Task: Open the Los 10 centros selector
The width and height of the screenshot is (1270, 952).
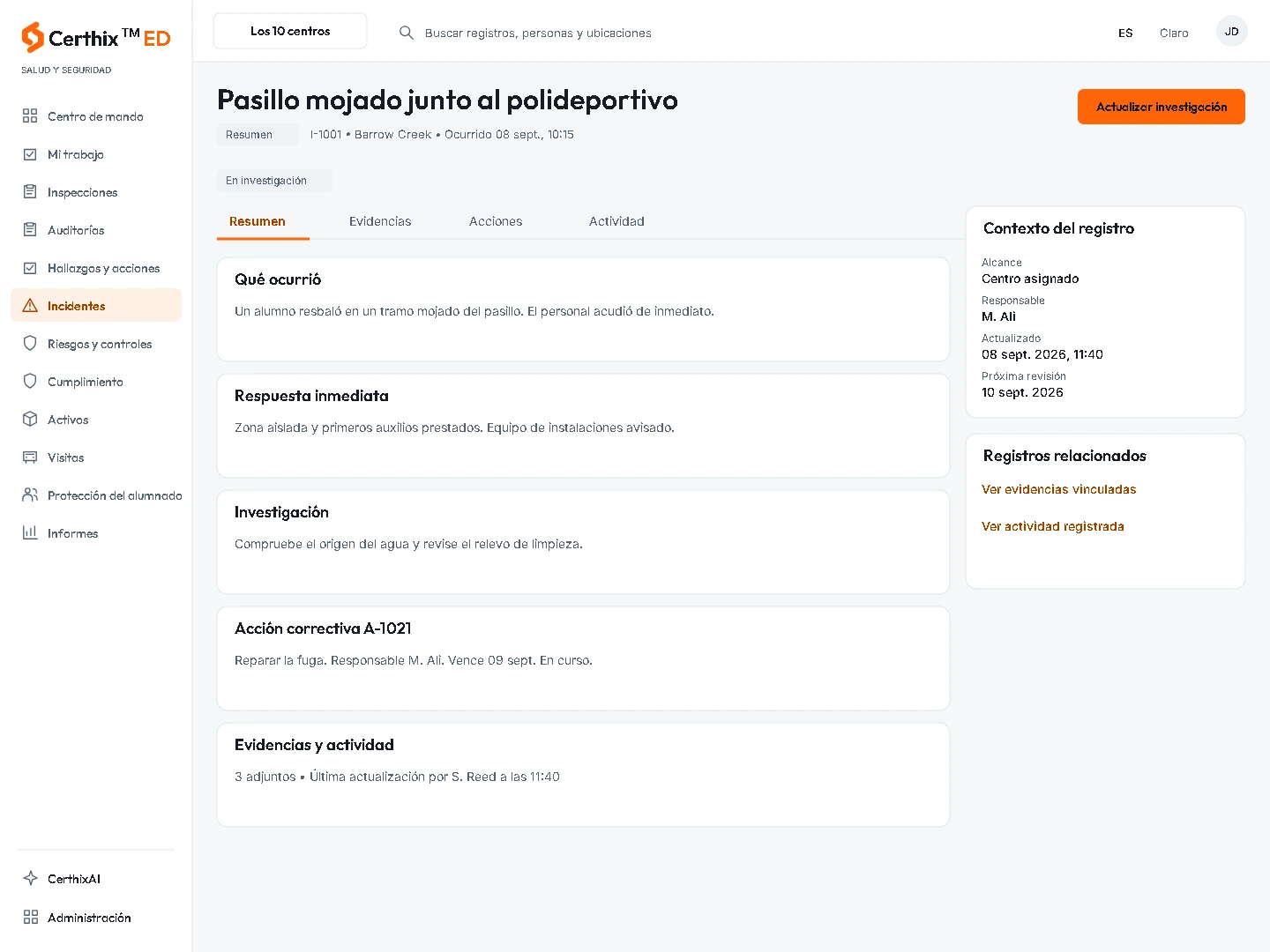Action: point(290,31)
